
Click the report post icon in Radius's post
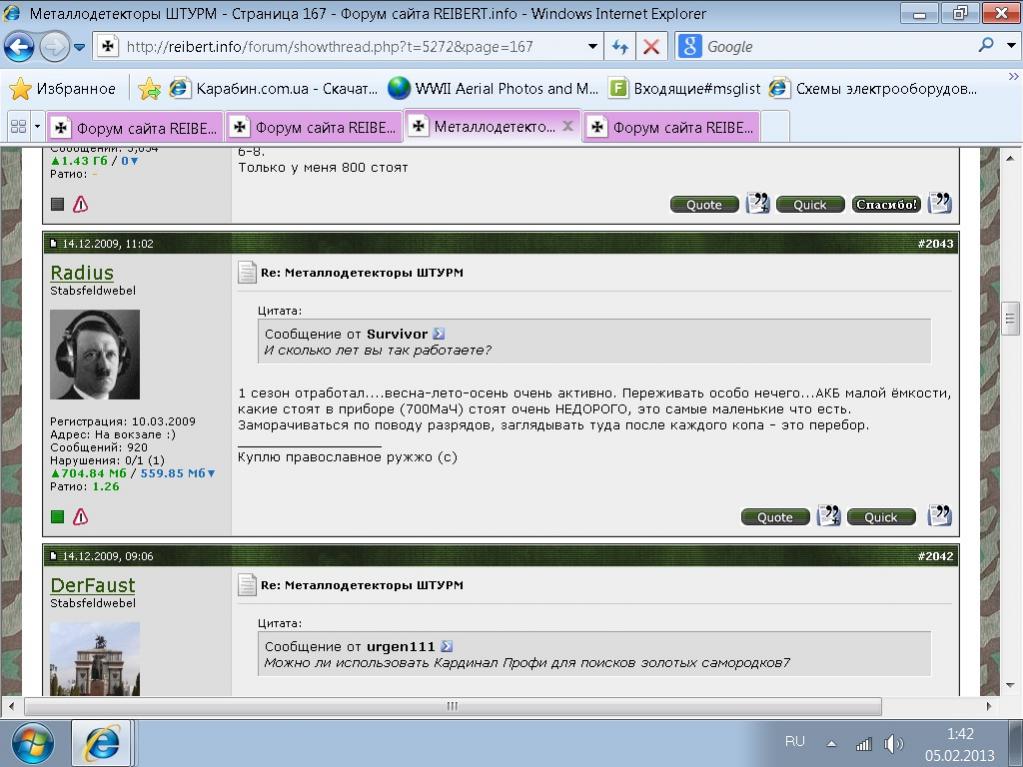(x=80, y=517)
